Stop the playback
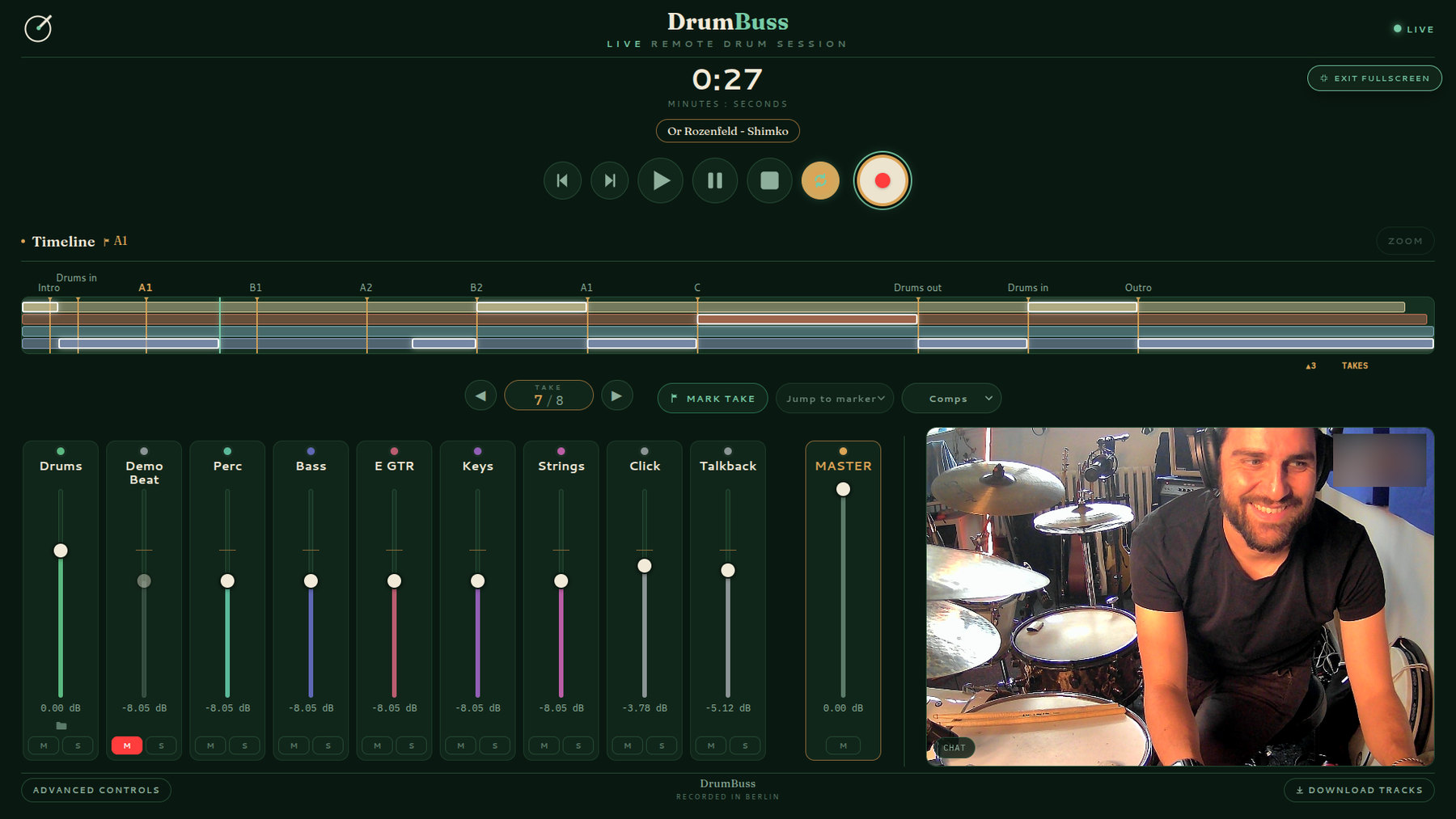This screenshot has height=819, width=1456. (x=769, y=180)
